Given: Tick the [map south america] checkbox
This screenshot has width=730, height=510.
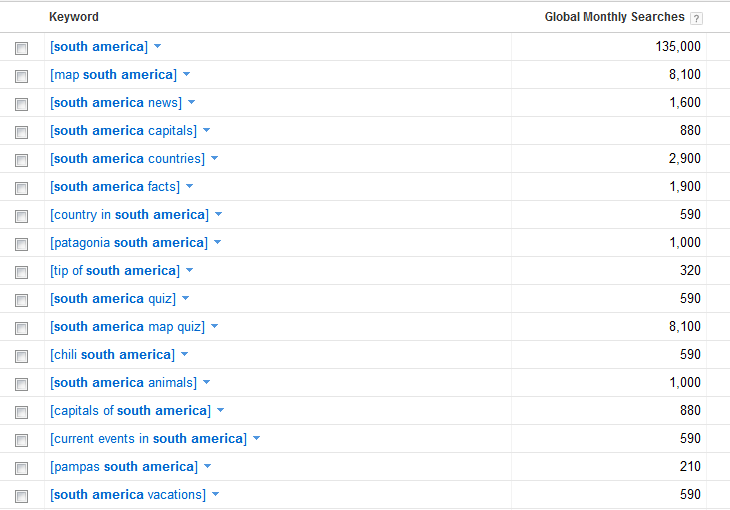Looking at the screenshot, I should tap(21, 76).
